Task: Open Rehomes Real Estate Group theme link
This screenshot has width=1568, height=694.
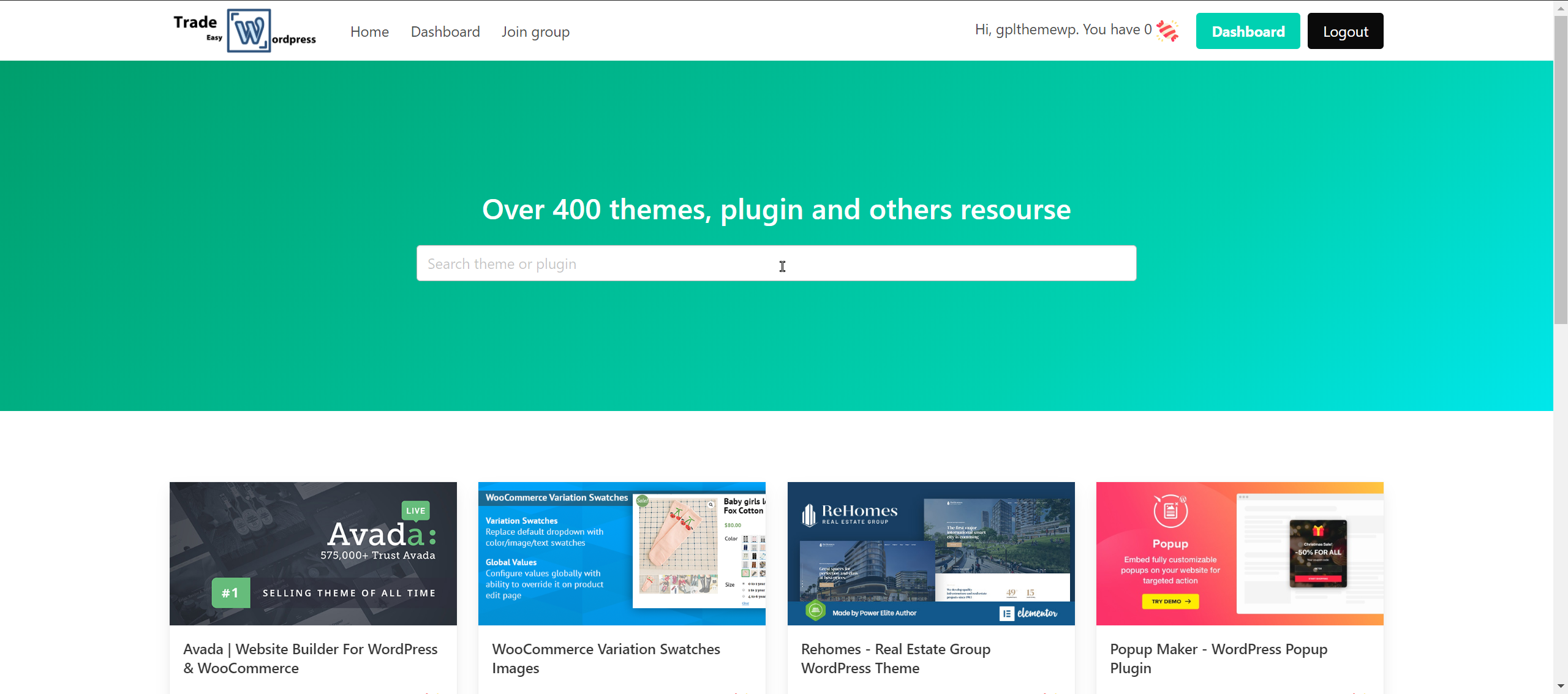Action: pos(895,658)
